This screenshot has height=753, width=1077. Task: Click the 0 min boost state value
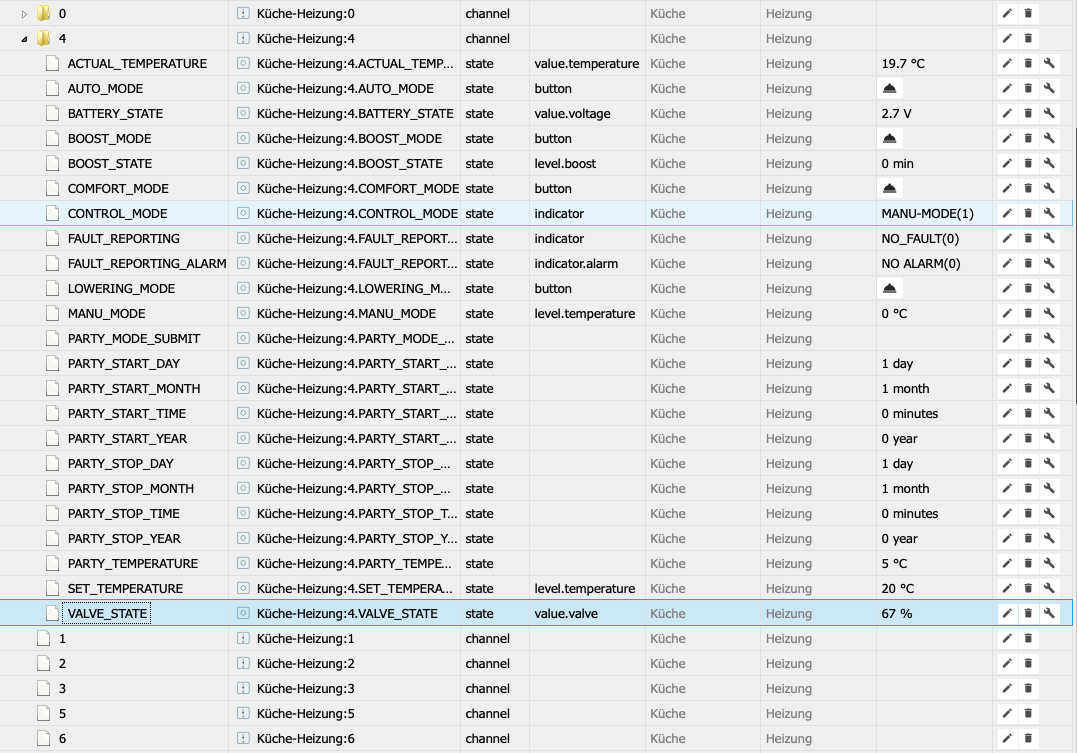pos(897,164)
